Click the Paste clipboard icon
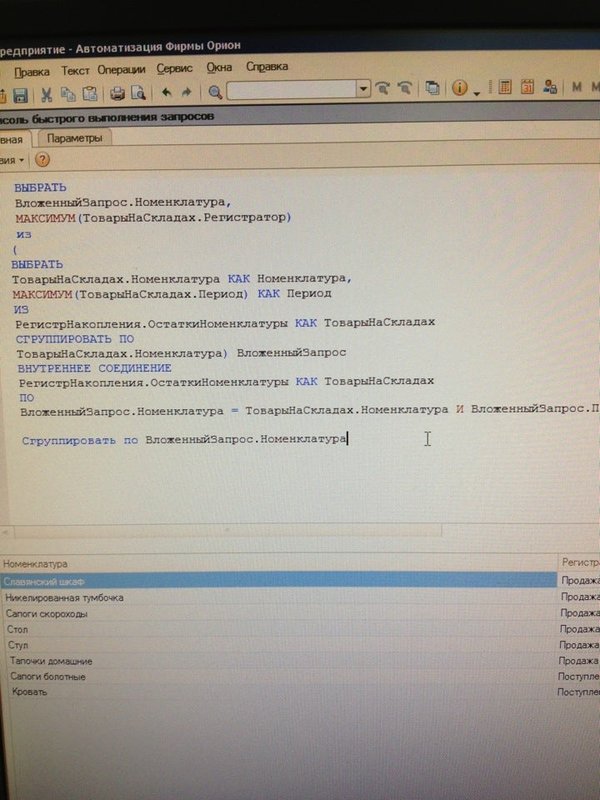Image resolution: width=600 pixels, height=800 pixels. (90, 94)
